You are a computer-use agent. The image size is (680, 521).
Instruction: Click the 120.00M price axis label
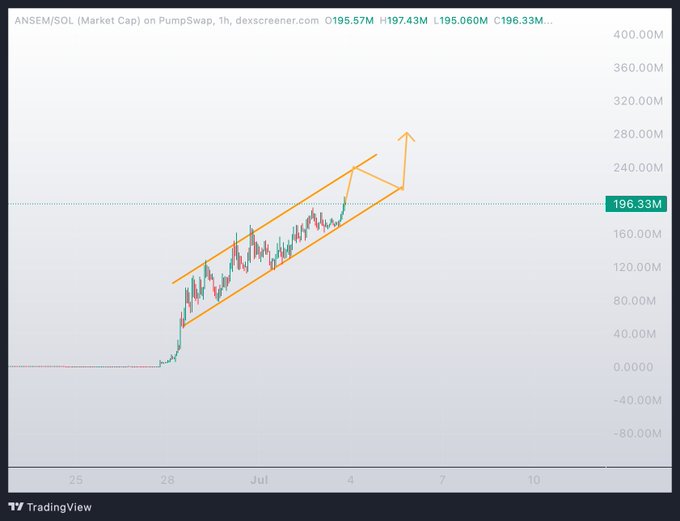pyautogui.click(x=637, y=267)
